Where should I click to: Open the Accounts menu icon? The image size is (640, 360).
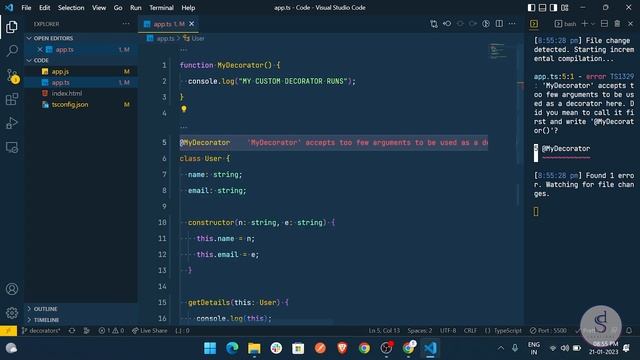12,289
